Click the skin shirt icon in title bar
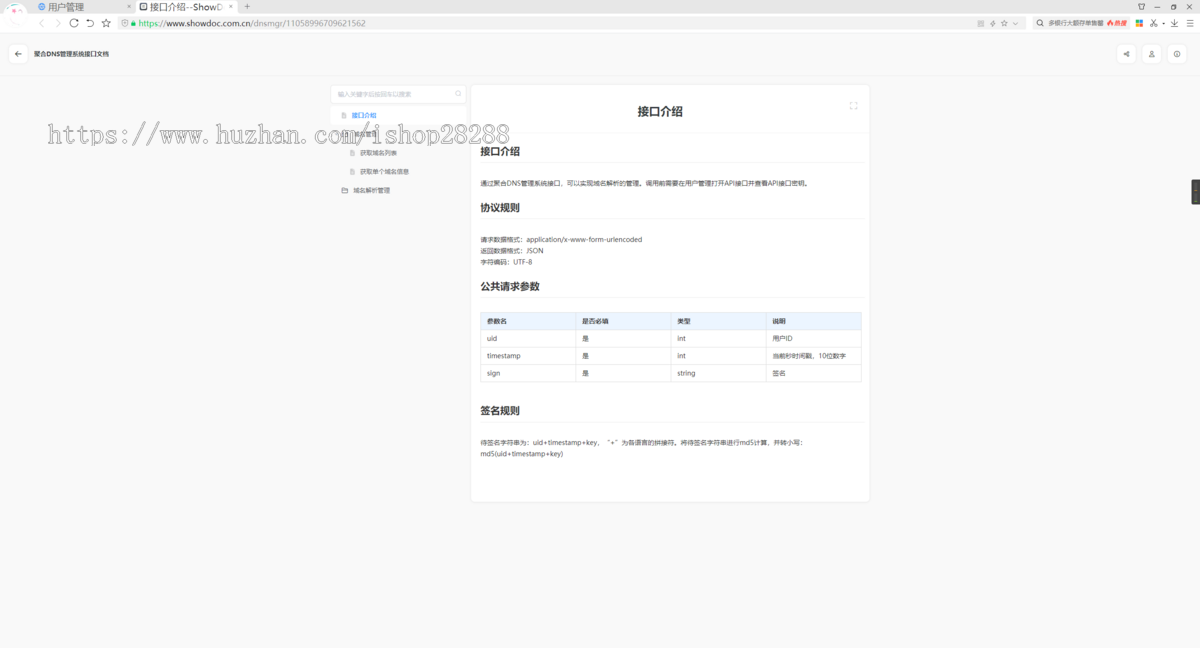The width and height of the screenshot is (1200, 648). [x=1142, y=7]
